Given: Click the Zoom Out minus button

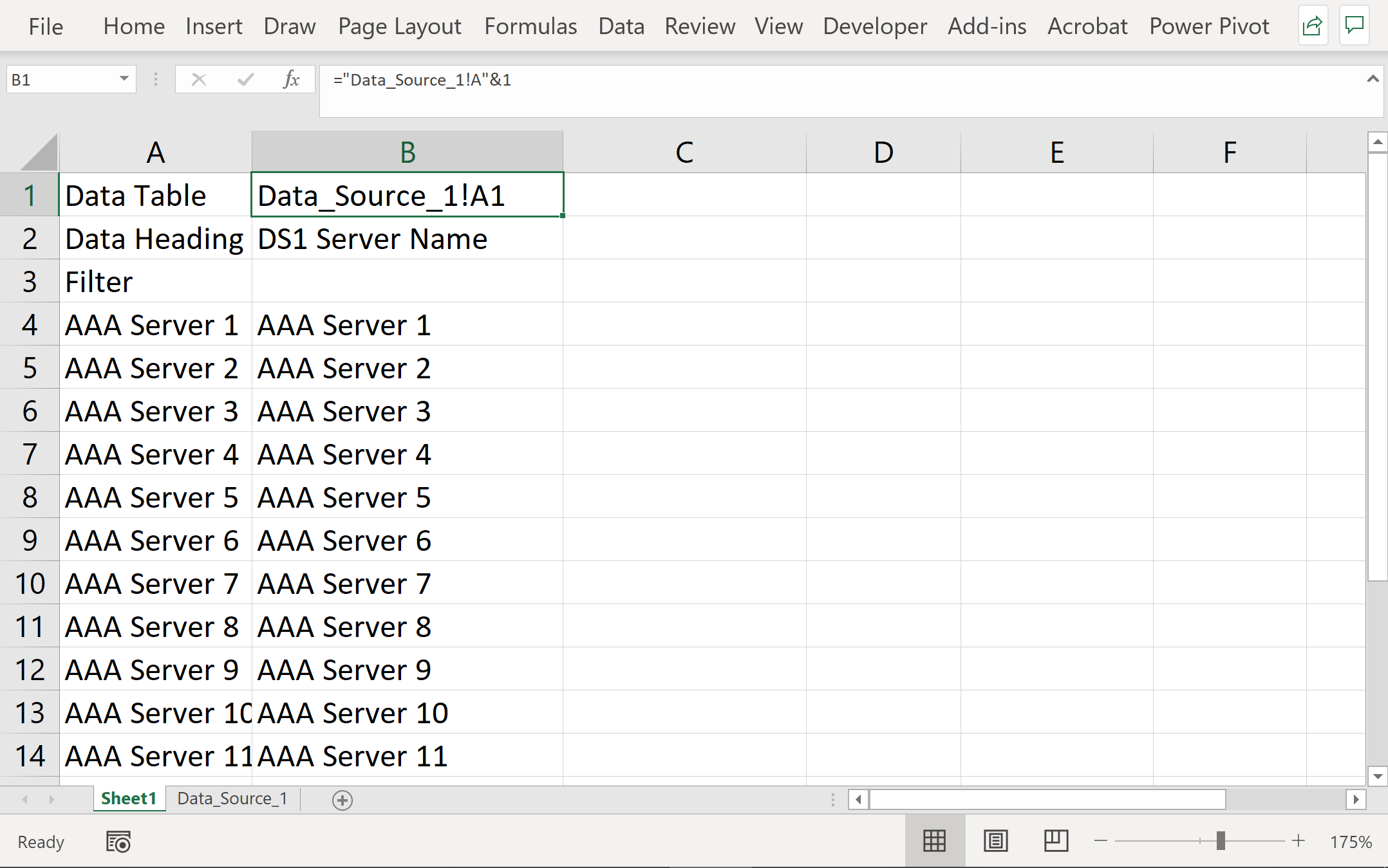Looking at the screenshot, I should click(x=1101, y=841).
